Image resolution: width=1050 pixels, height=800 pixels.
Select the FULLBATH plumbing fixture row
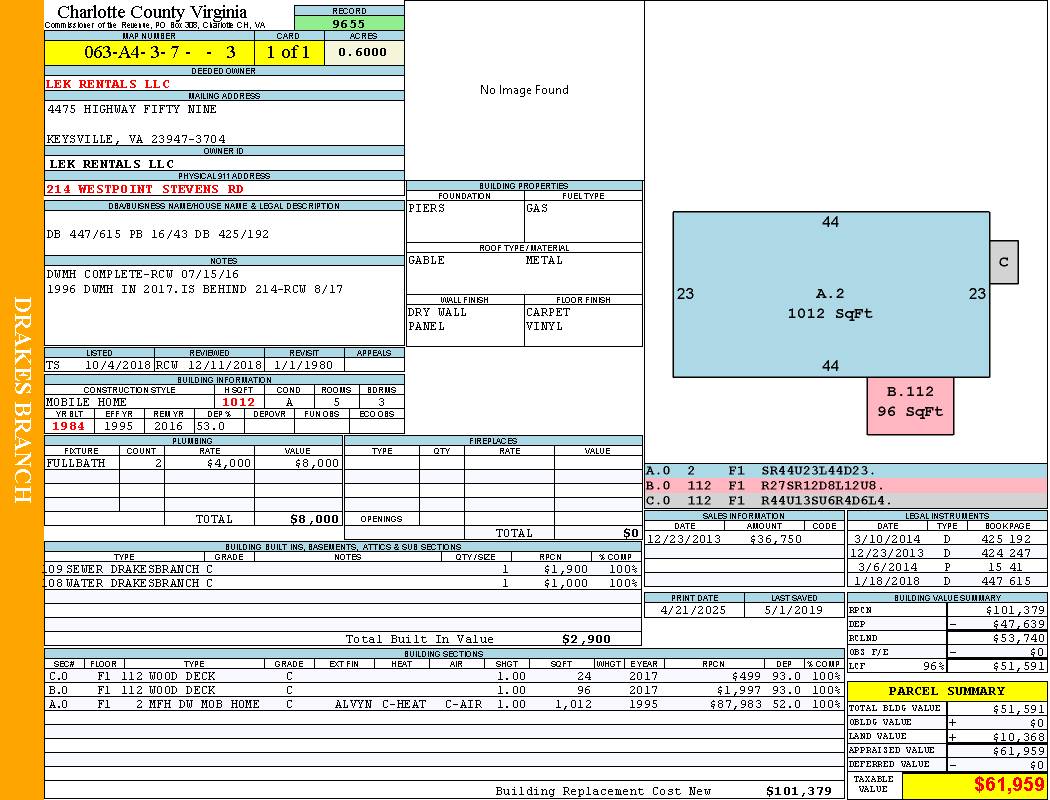pos(193,464)
